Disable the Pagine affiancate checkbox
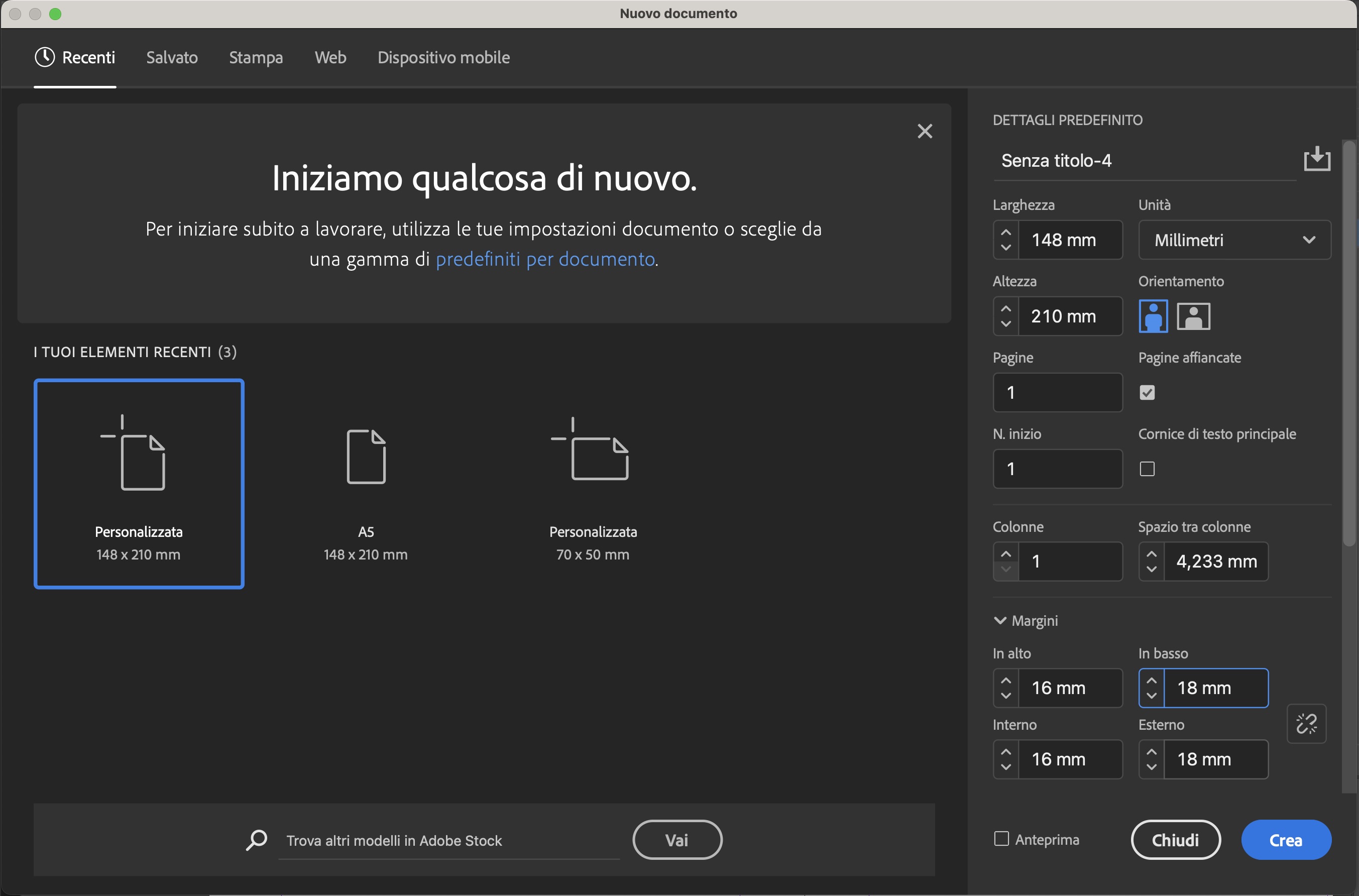 click(x=1147, y=392)
